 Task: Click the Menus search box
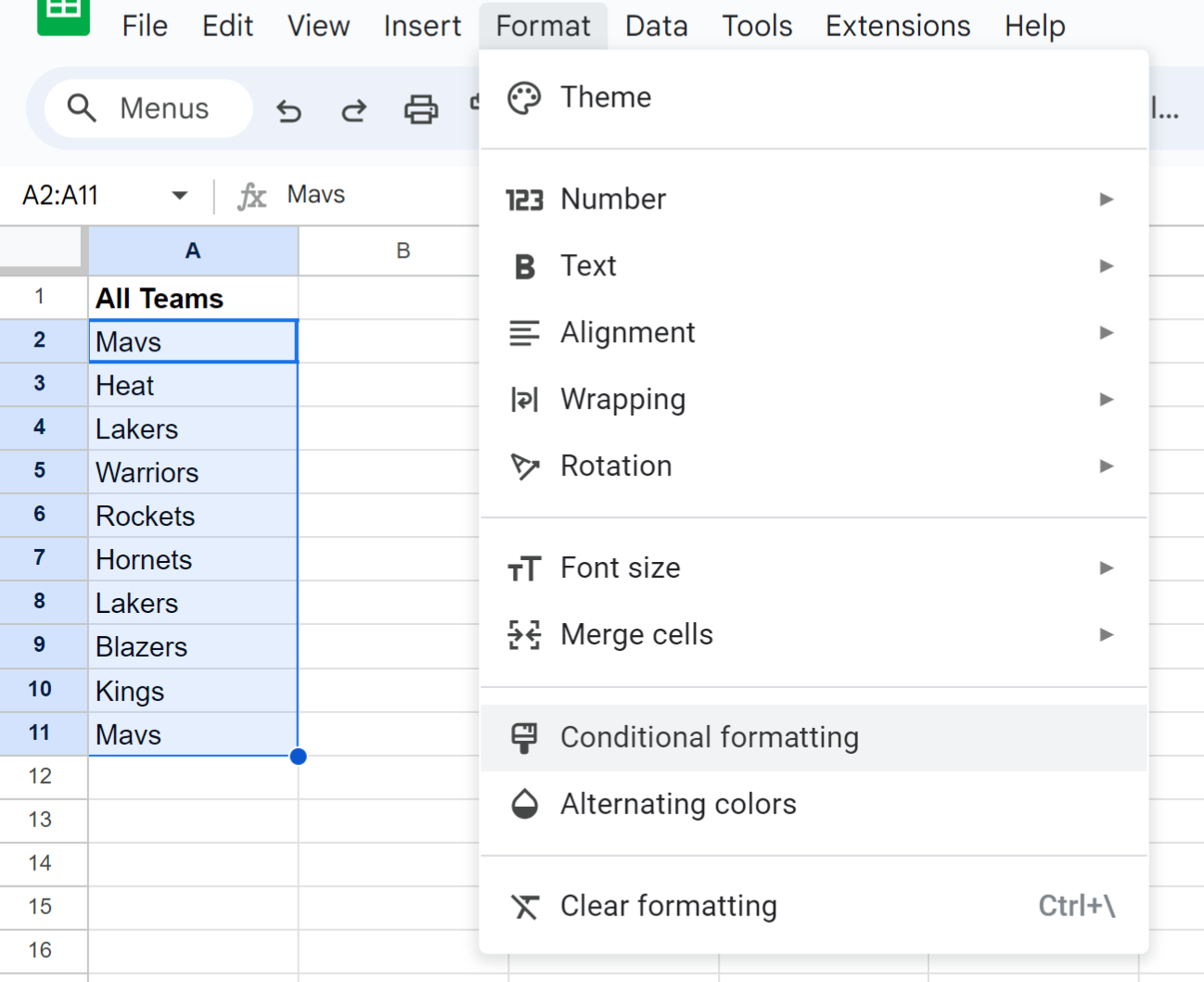point(148,108)
